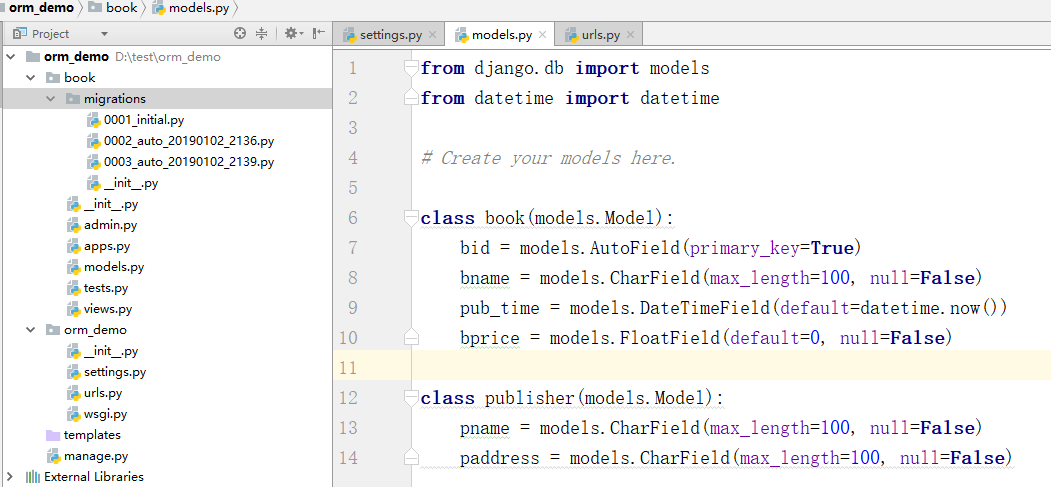Image resolution: width=1051 pixels, height=487 pixels.
Task: Fold the imports at line 1
Action: point(411,68)
